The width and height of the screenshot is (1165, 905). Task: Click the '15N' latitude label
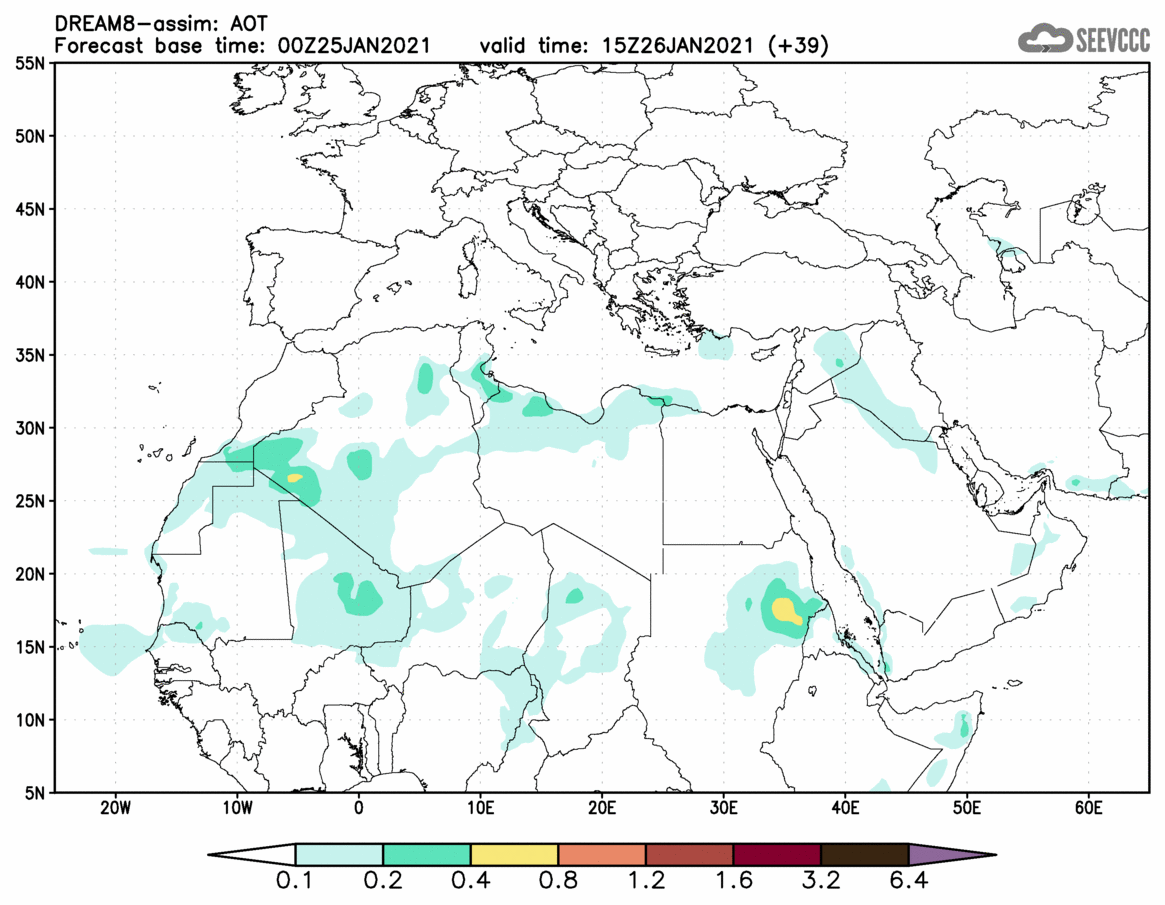30,646
